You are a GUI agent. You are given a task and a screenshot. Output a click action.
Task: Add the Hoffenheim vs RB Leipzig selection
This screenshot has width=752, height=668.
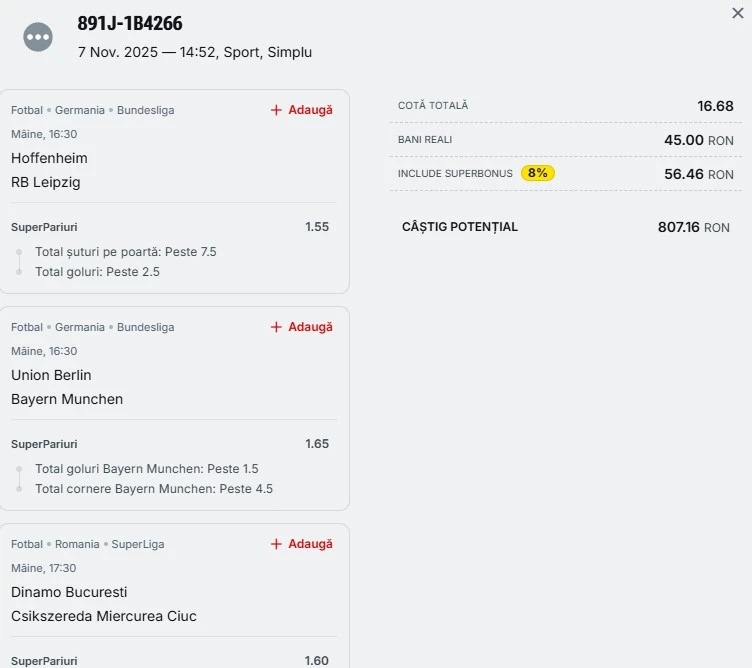click(302, 110)
